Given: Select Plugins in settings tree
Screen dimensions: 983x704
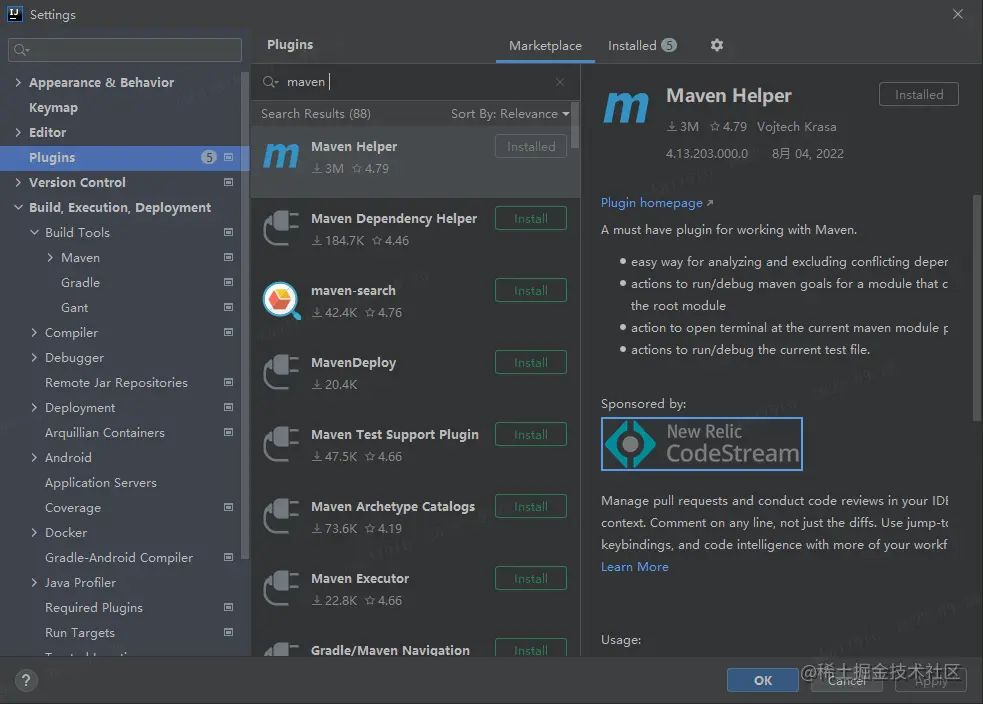Looking at the screenshot, I should [x=124, y=157].
